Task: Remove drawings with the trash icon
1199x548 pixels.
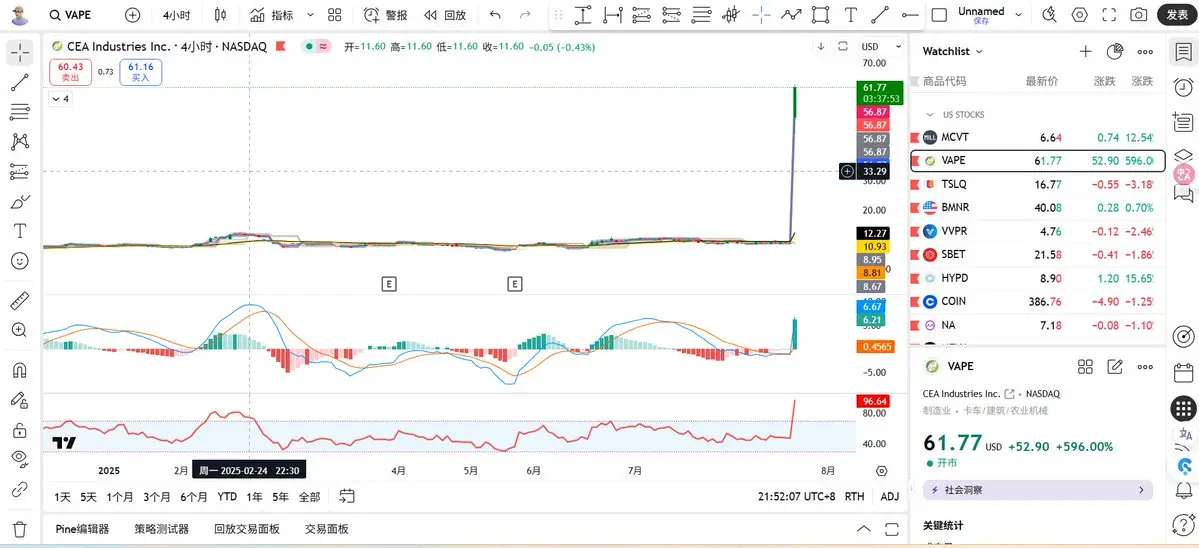Action: click(x=20, y=529)
